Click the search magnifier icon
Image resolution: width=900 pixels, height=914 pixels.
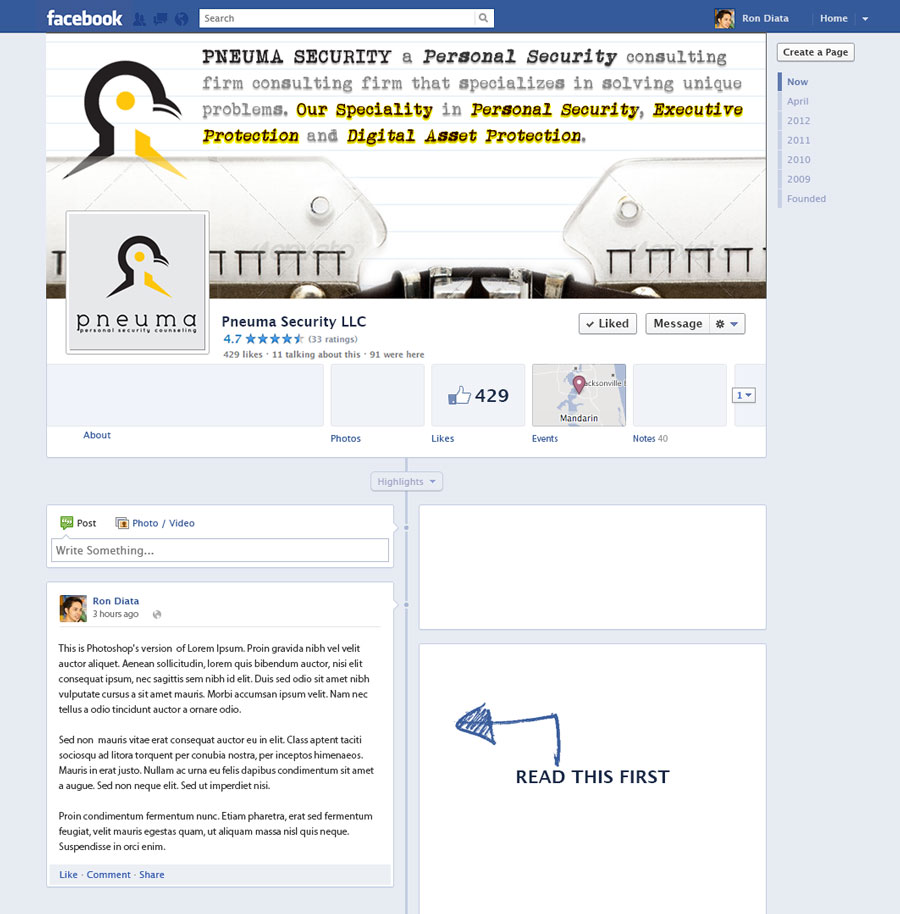click(x=483, y=18)
